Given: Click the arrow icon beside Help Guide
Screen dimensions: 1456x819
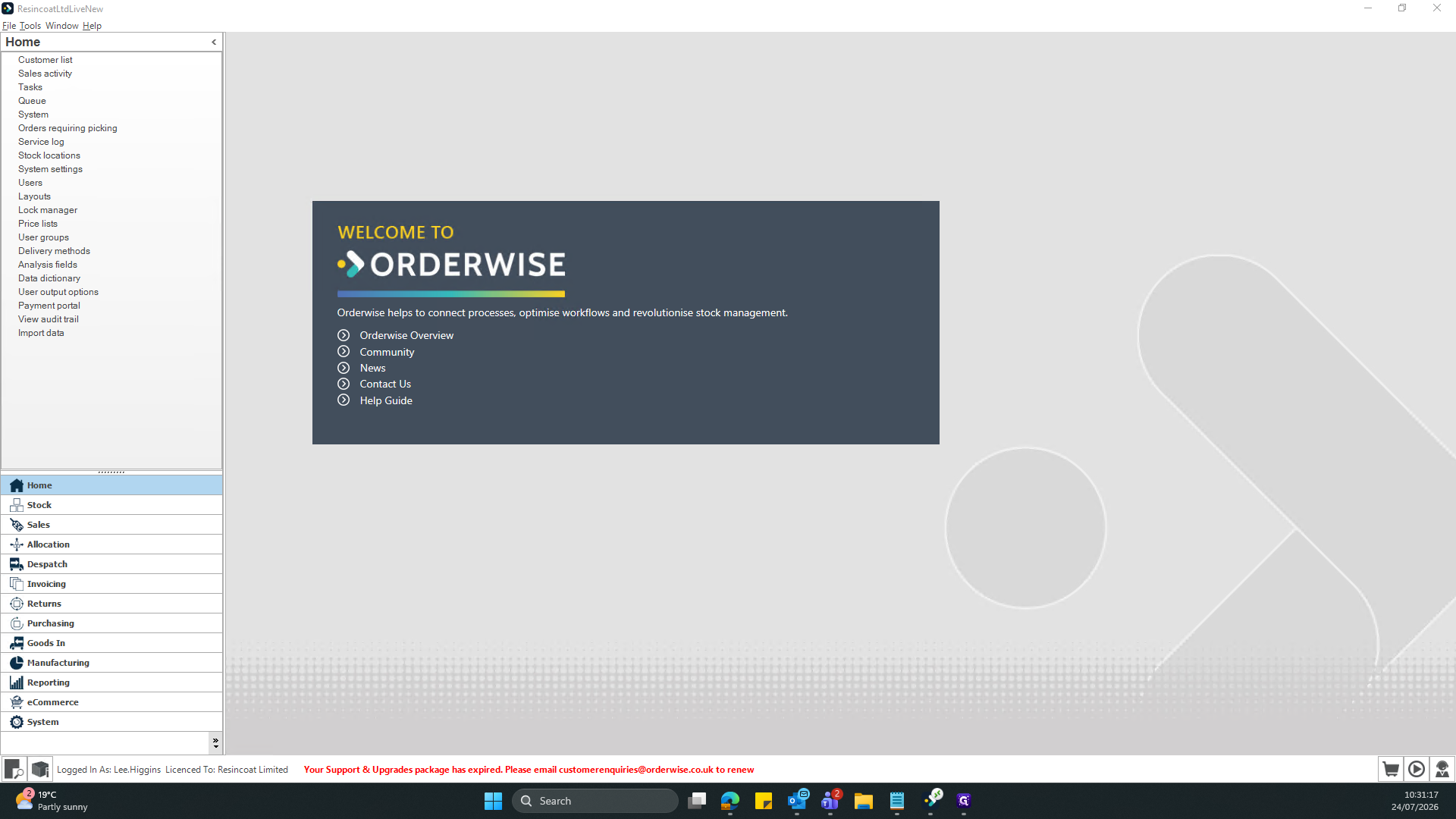Looking at the screenshot, I should 344,400.
